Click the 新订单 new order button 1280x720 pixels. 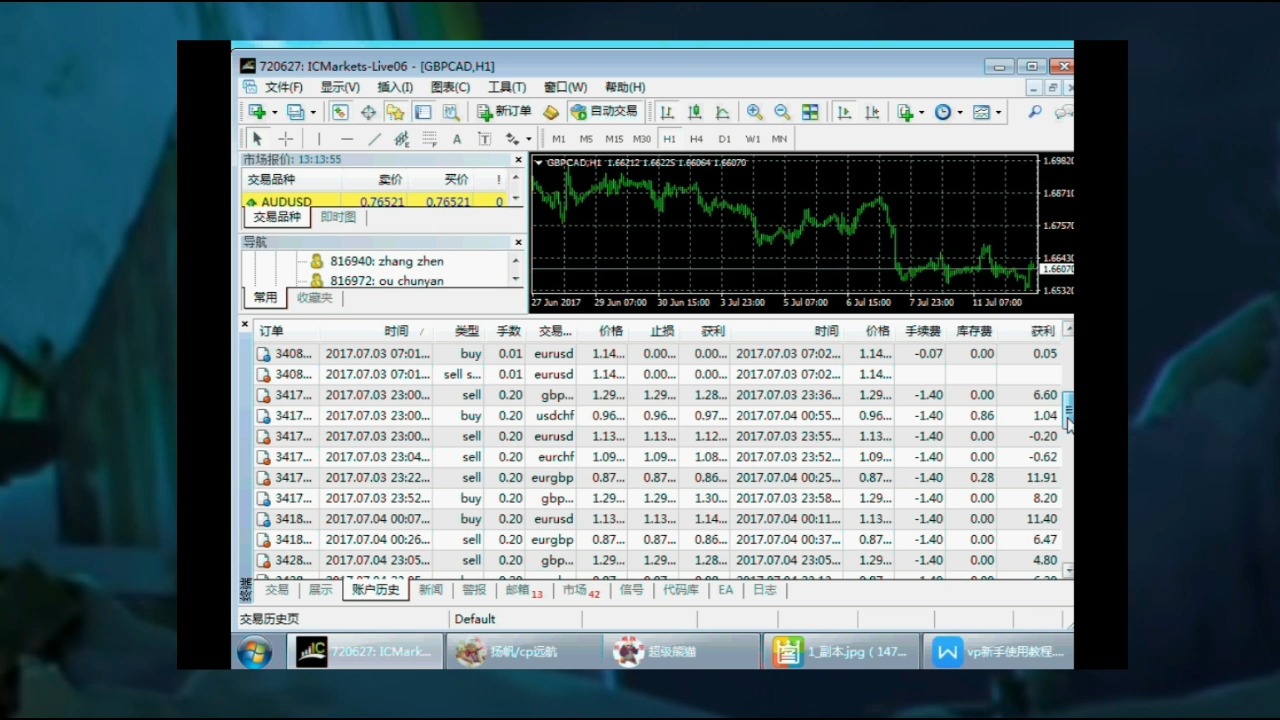504,112
